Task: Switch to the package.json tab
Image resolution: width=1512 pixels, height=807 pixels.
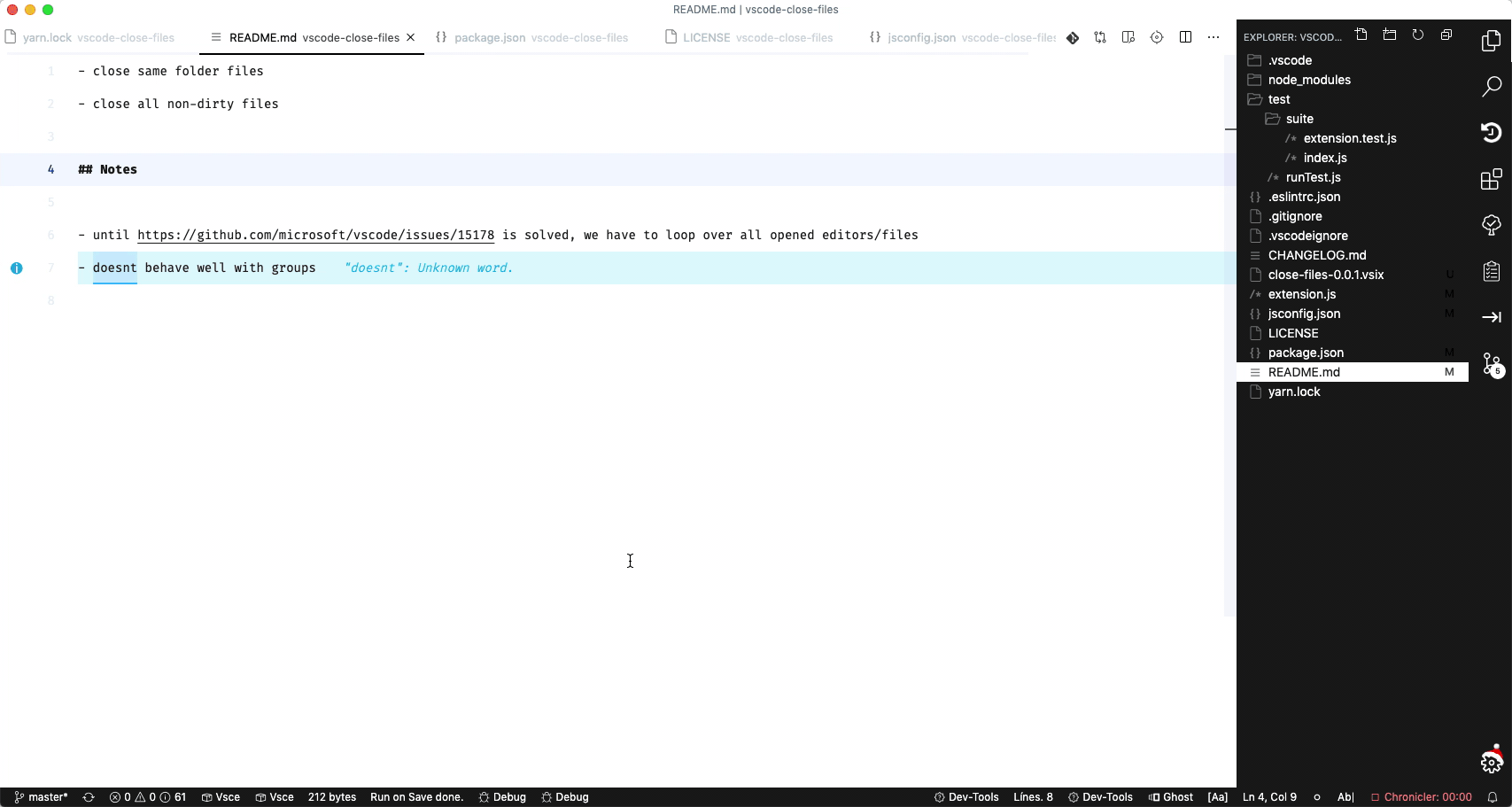Action: (492, 37)
